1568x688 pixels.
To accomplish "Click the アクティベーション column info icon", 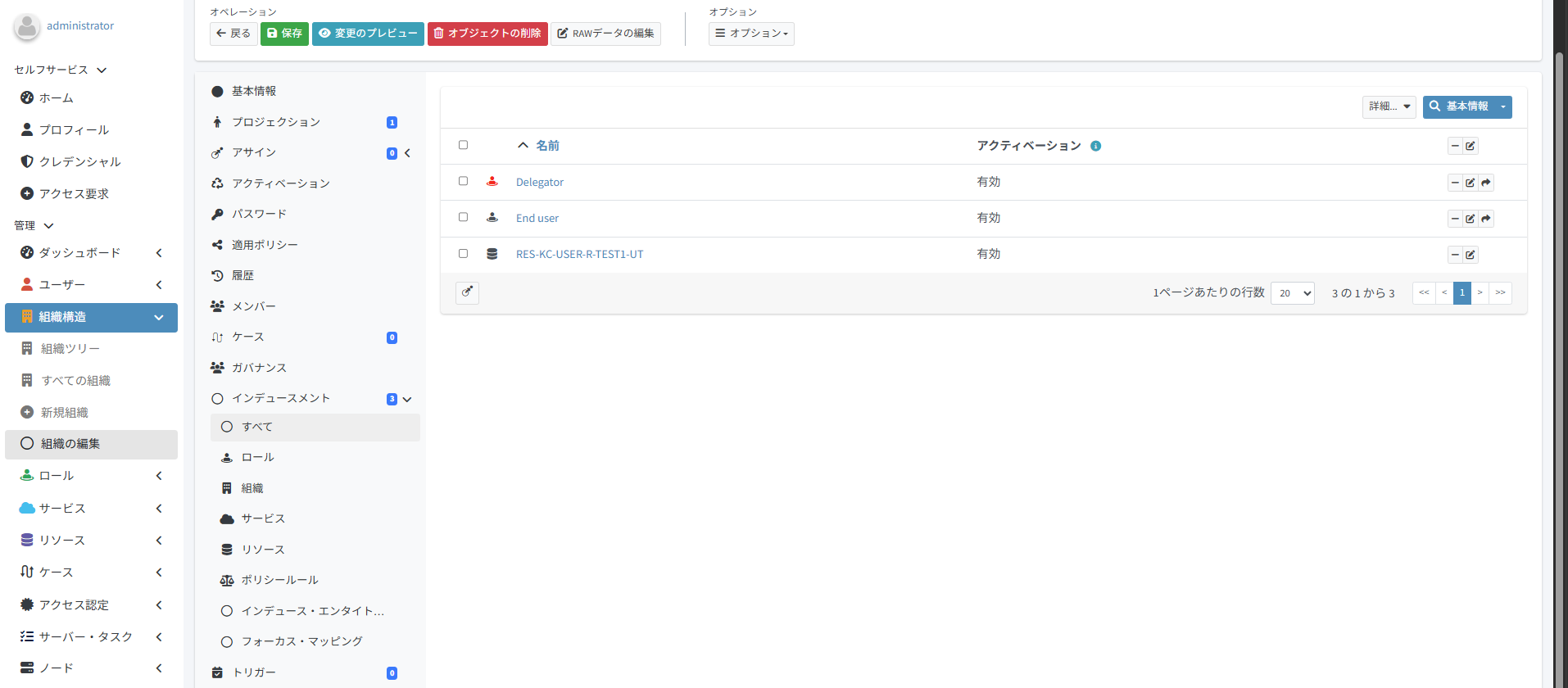I will coord(1095,146).
